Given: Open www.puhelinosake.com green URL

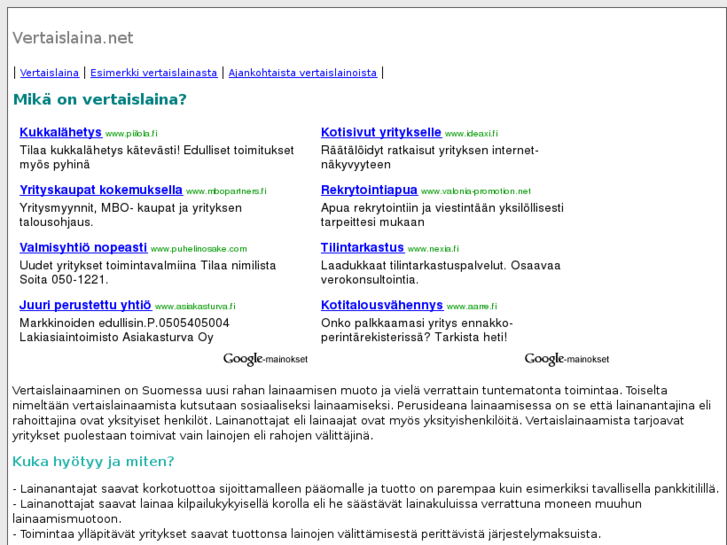Looking at the screenshot, I should click(x=199, y=249).
